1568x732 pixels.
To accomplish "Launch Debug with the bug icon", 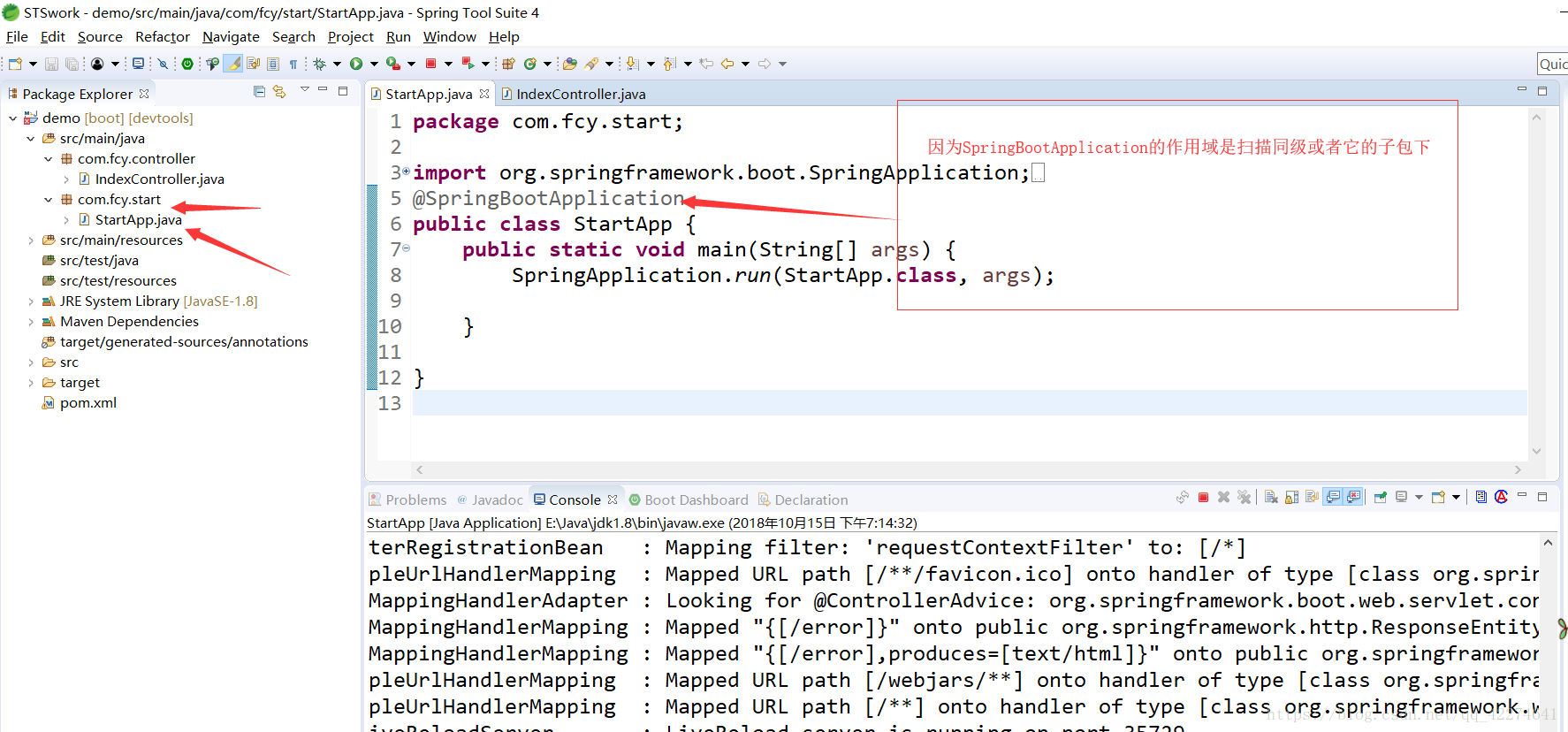I will 319,64.
